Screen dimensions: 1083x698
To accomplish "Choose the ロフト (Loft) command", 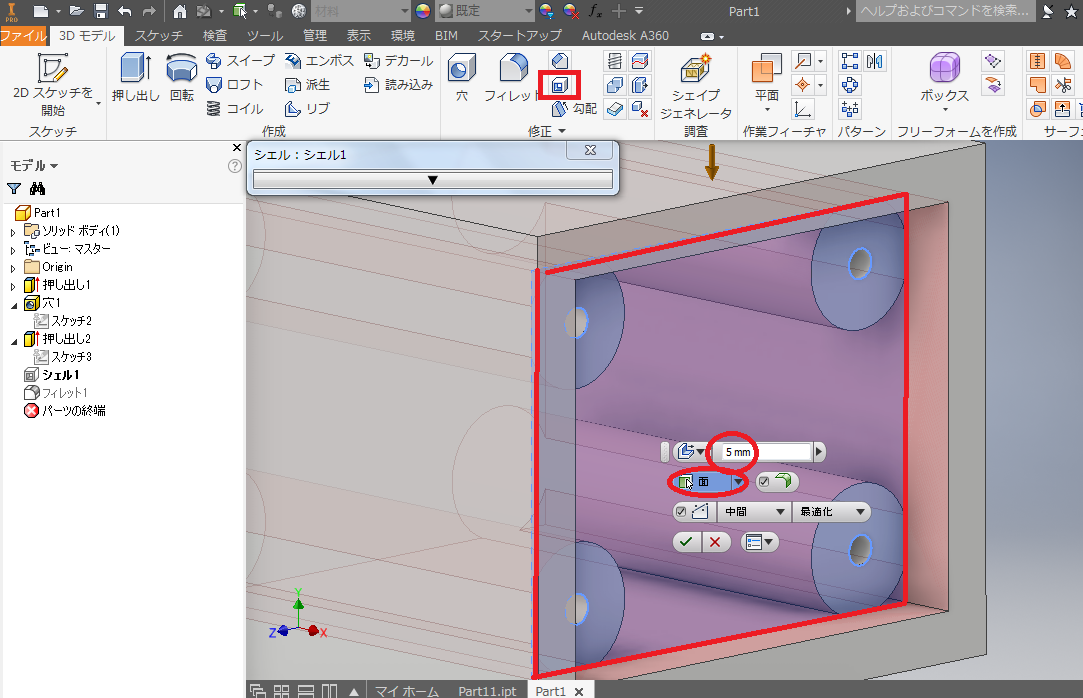I will click(x=235, y=85).
